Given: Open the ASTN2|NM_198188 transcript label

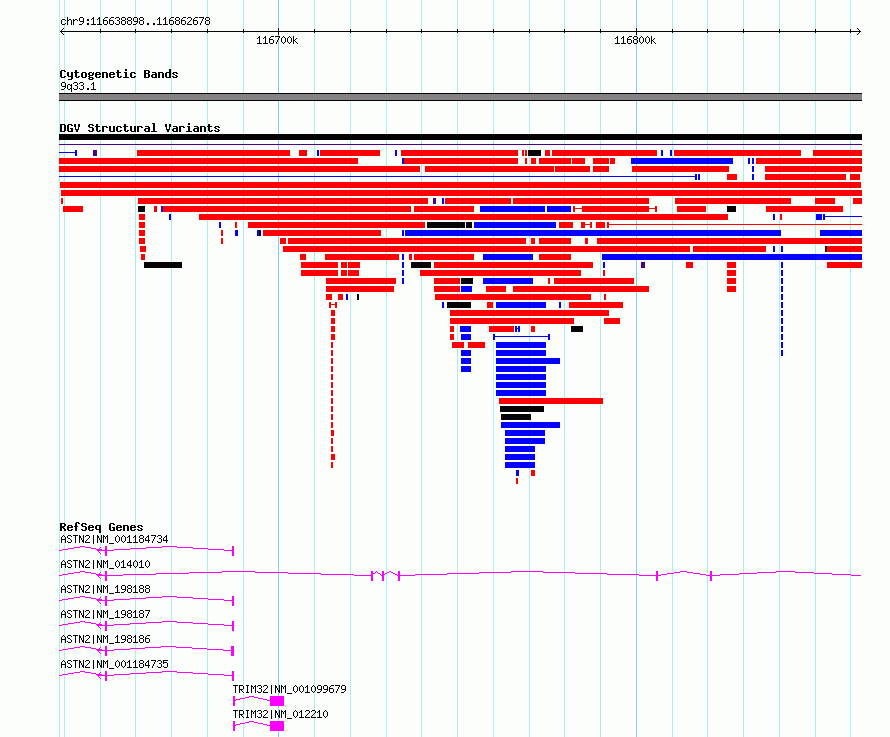Looking at the screenshot, I should [x=105, y=589].
